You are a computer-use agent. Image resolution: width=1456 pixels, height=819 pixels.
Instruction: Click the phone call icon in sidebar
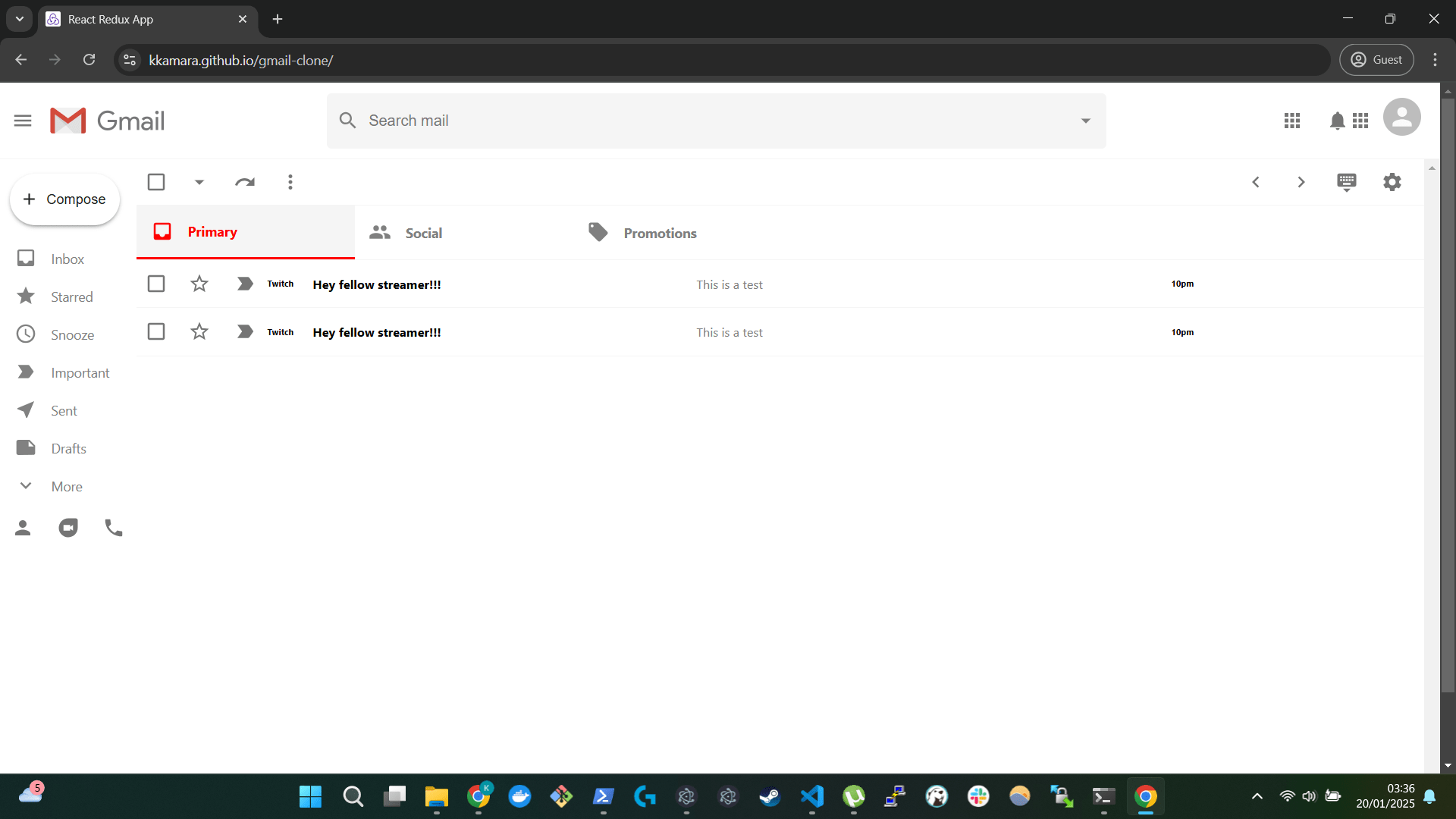pos(114,528)
